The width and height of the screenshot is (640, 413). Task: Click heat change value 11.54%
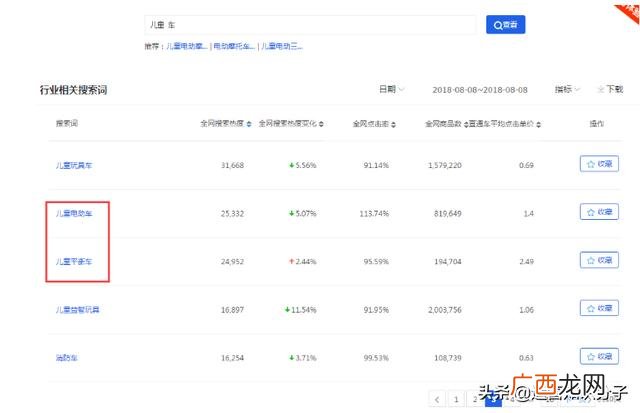tap(304, 310)
